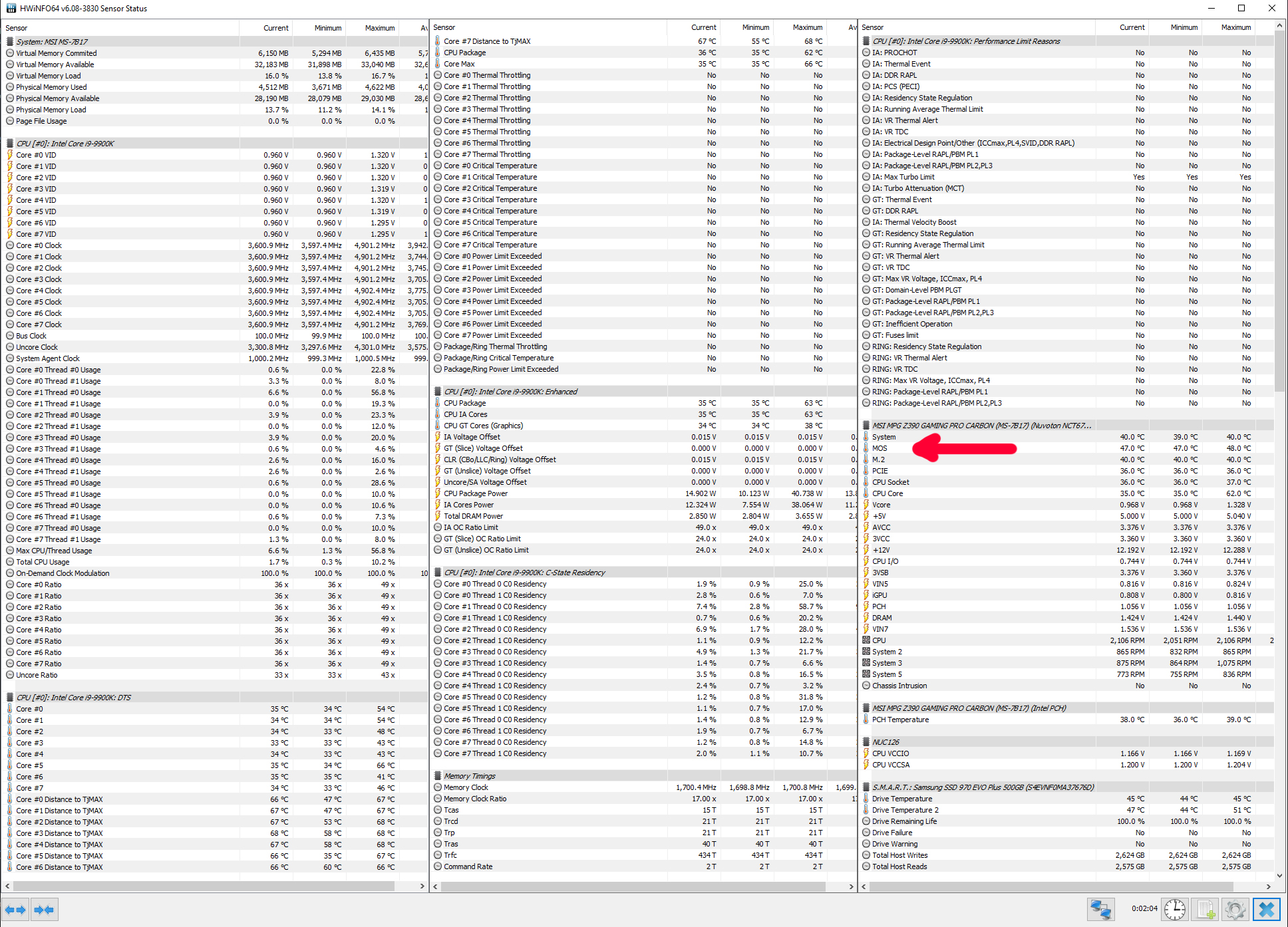The image size is (1288, 927).
Task: Click the expand panels left-right arrows button
Action: click(x=15, y=910)
